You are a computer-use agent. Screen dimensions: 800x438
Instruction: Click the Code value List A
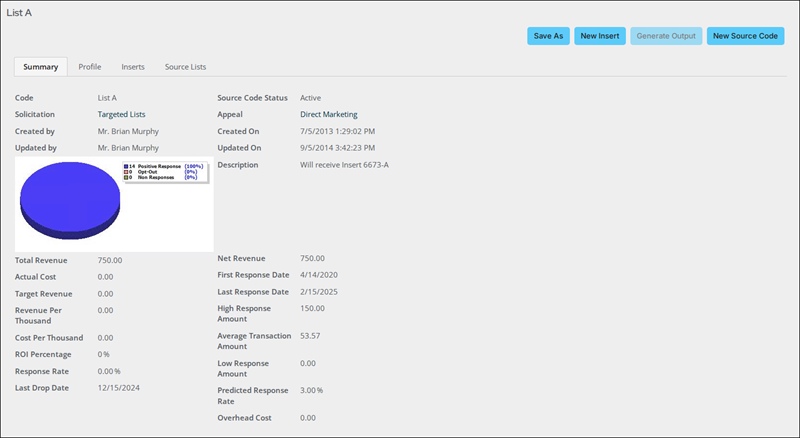pos(107,98)
